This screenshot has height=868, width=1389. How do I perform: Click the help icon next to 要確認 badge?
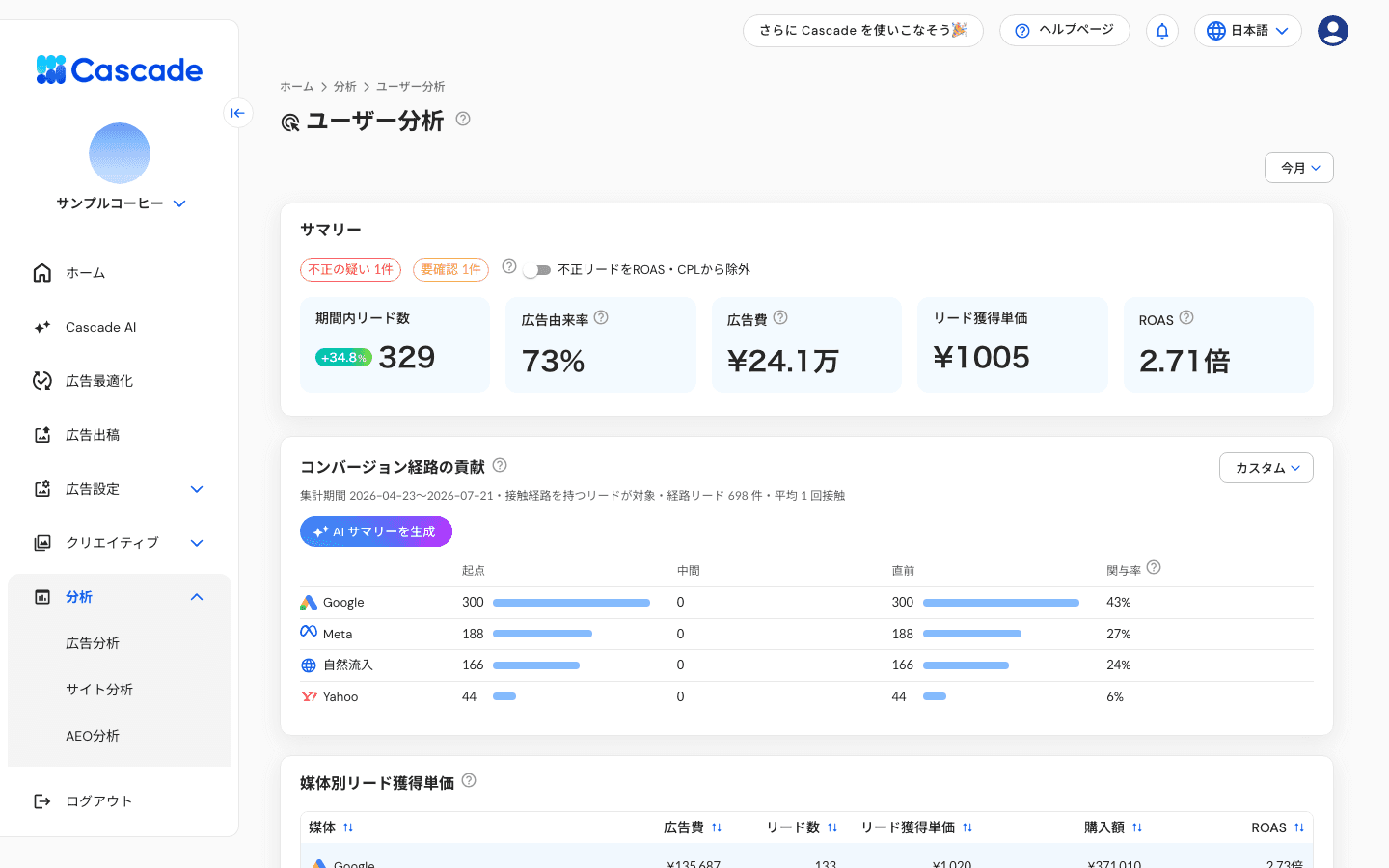tap(509, 267)
